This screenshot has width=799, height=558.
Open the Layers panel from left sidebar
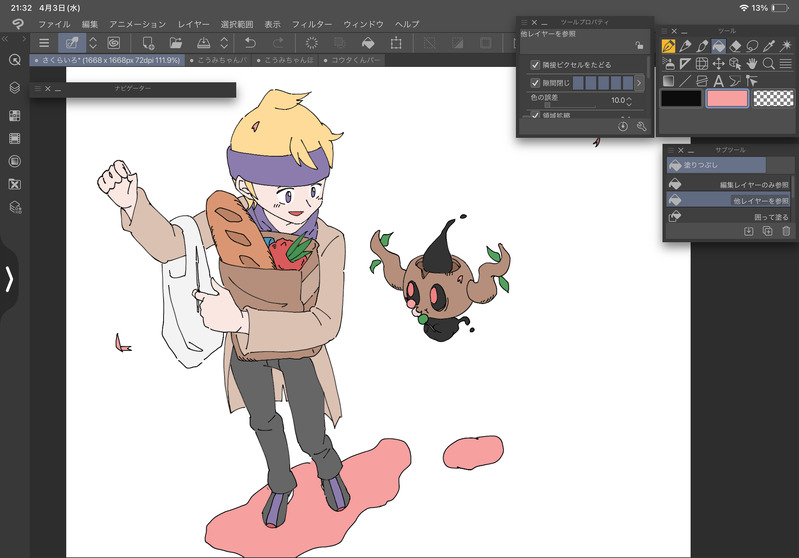[x=15, y=88]
